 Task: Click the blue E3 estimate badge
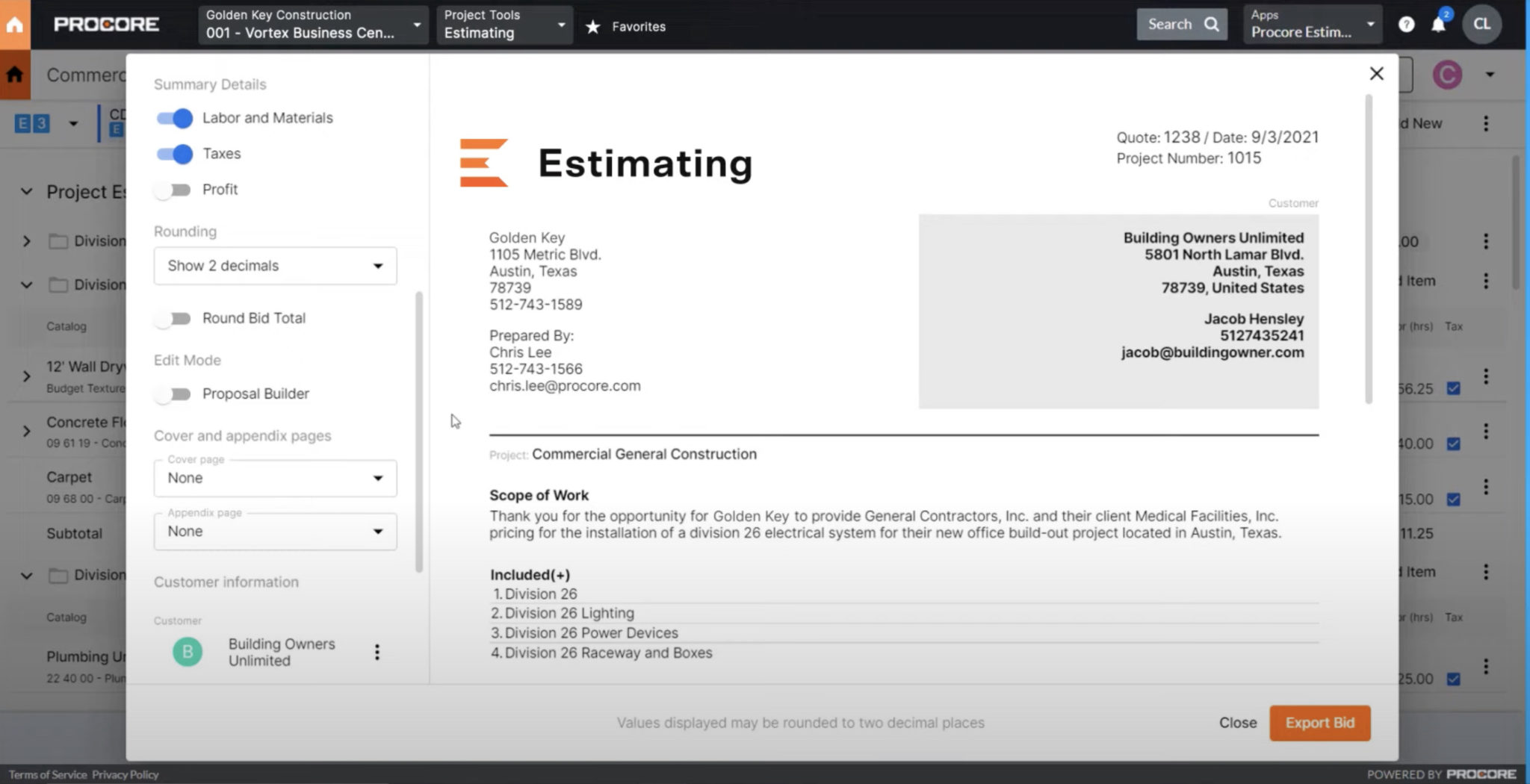point(34,123)
